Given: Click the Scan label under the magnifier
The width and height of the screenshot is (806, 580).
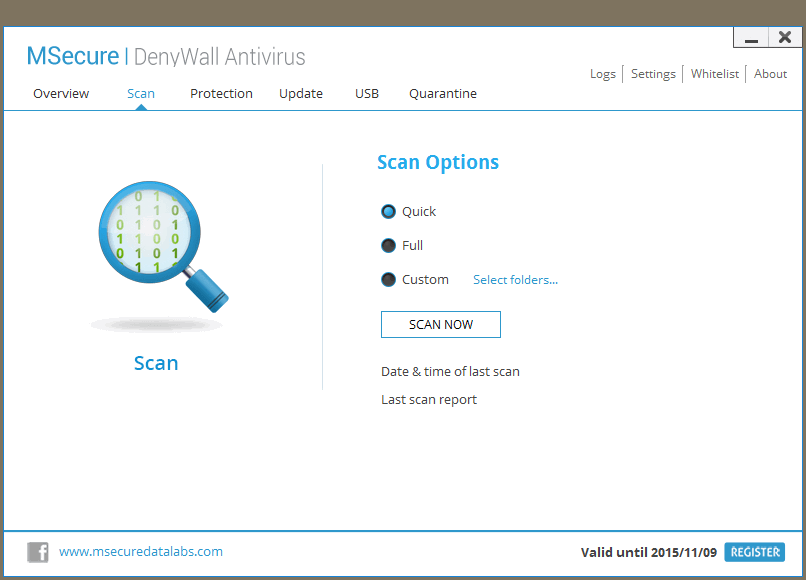Looking at the screenshot, I should [156, 364].
